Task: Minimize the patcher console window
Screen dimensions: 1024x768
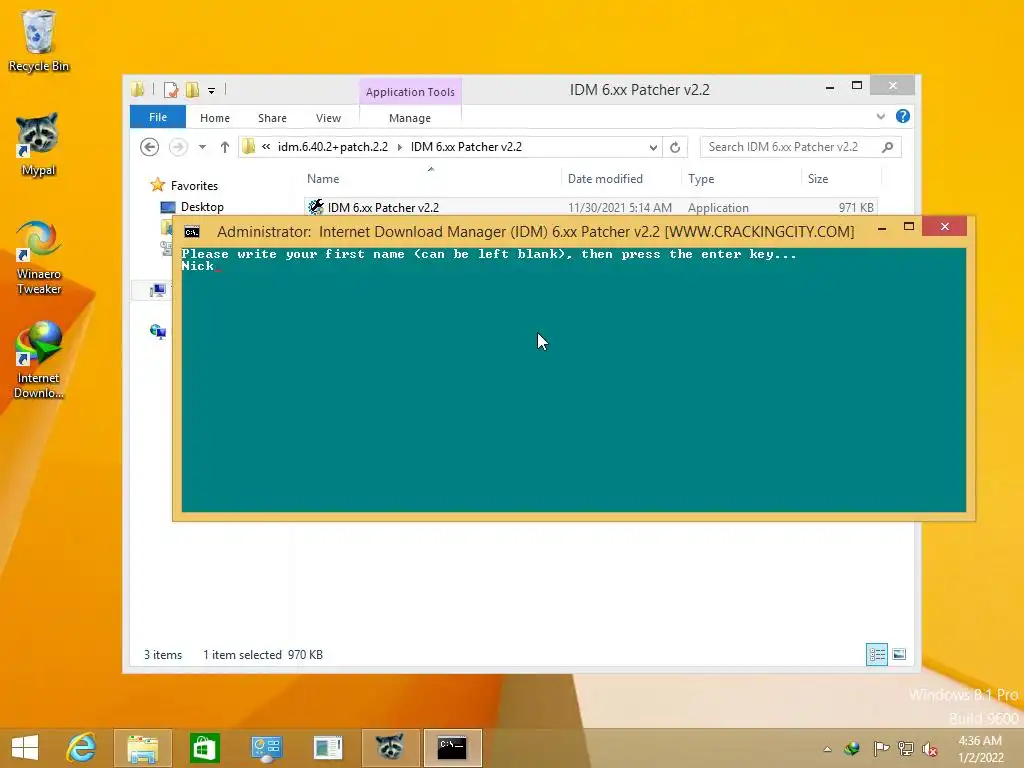Action: tap(882, 227)
